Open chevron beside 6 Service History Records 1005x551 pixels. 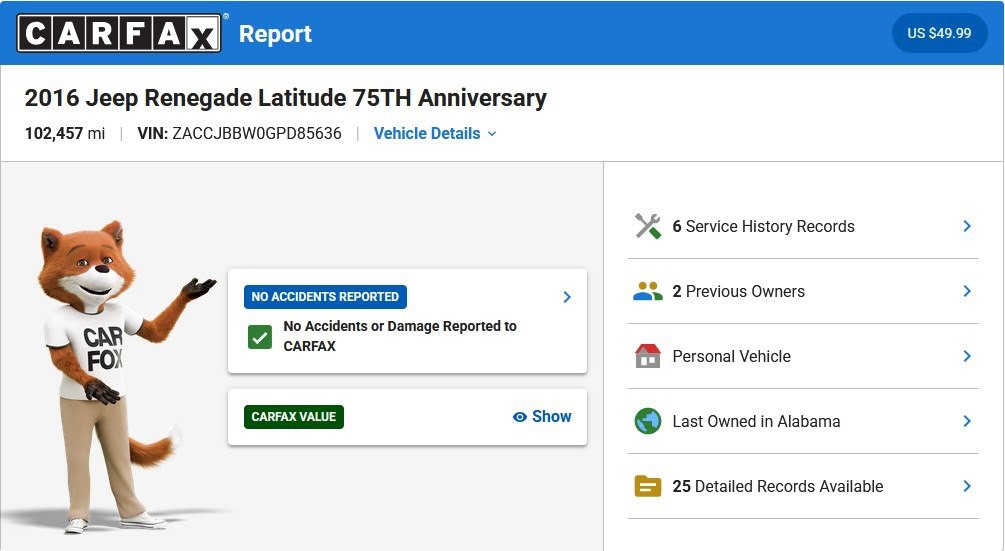(967, 226)
